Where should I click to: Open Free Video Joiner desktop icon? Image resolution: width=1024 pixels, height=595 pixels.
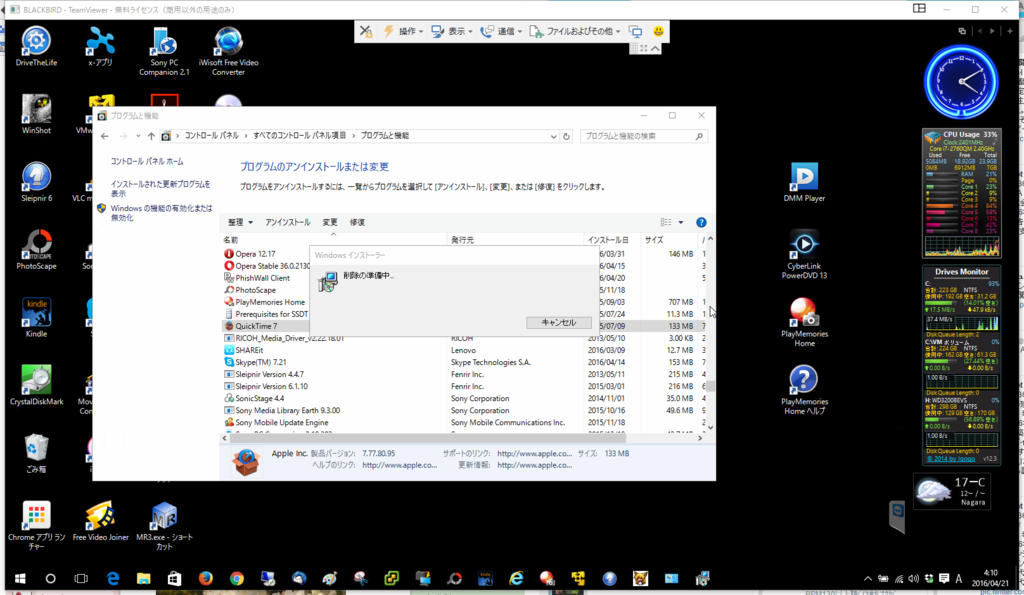point(100,522)
